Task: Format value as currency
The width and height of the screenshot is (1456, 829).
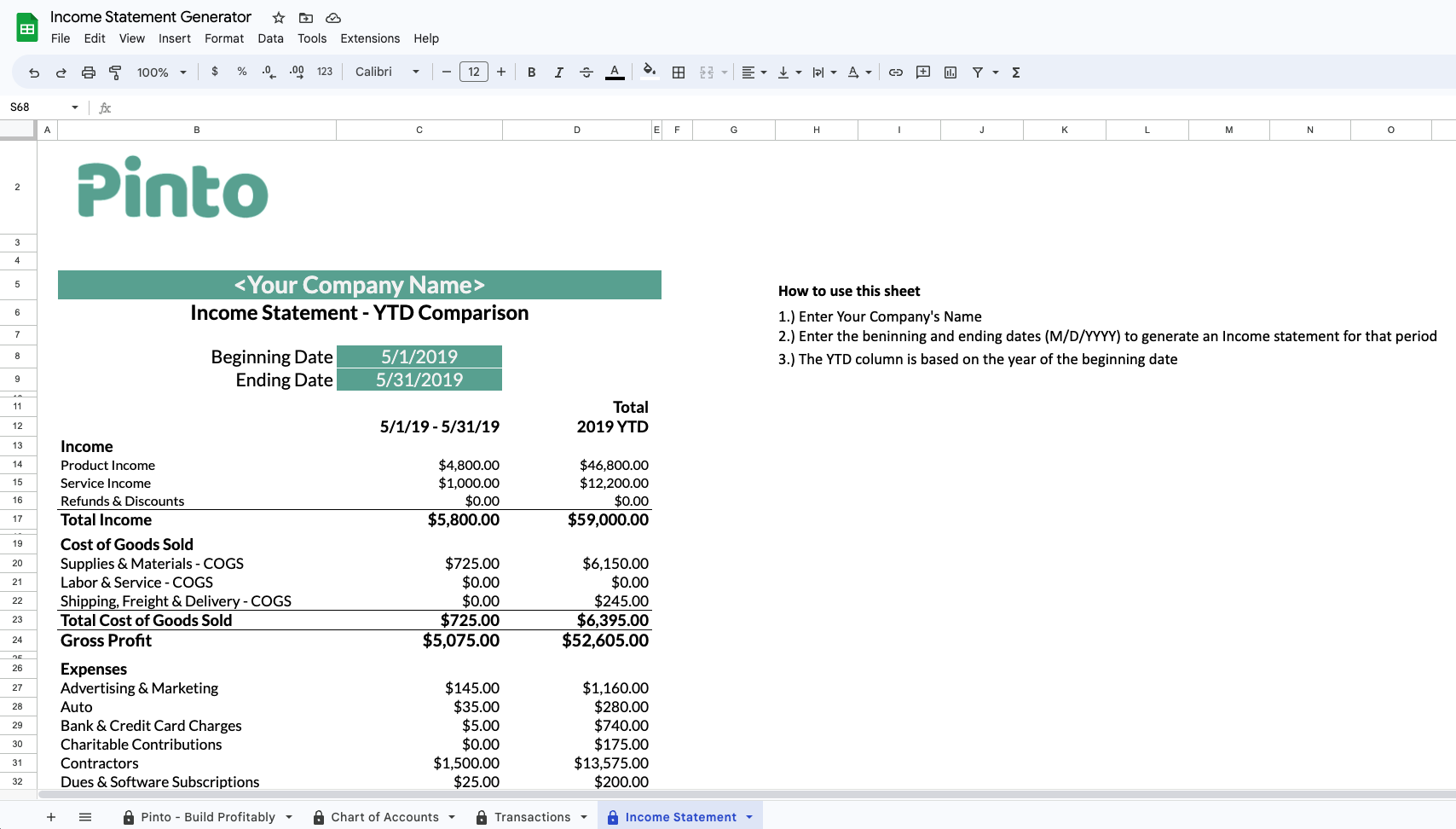Action: pos(215,72)
